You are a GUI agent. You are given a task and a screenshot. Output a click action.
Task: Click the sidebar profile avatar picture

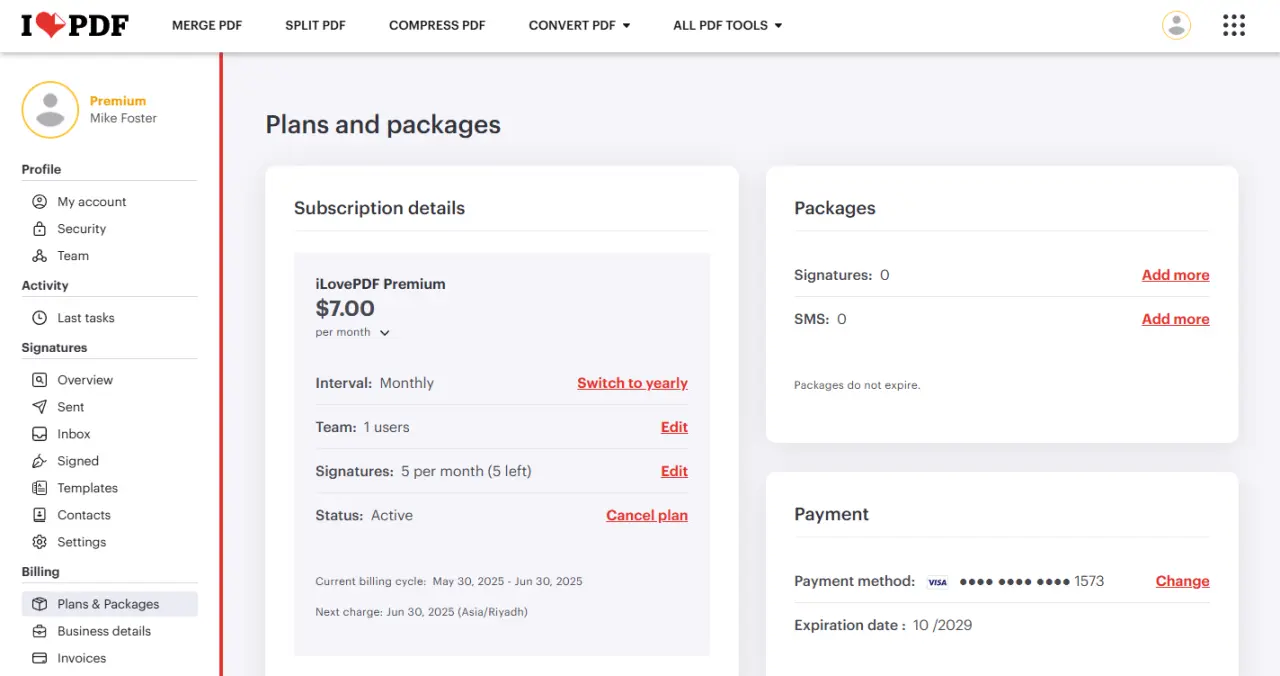coord(50,110)
